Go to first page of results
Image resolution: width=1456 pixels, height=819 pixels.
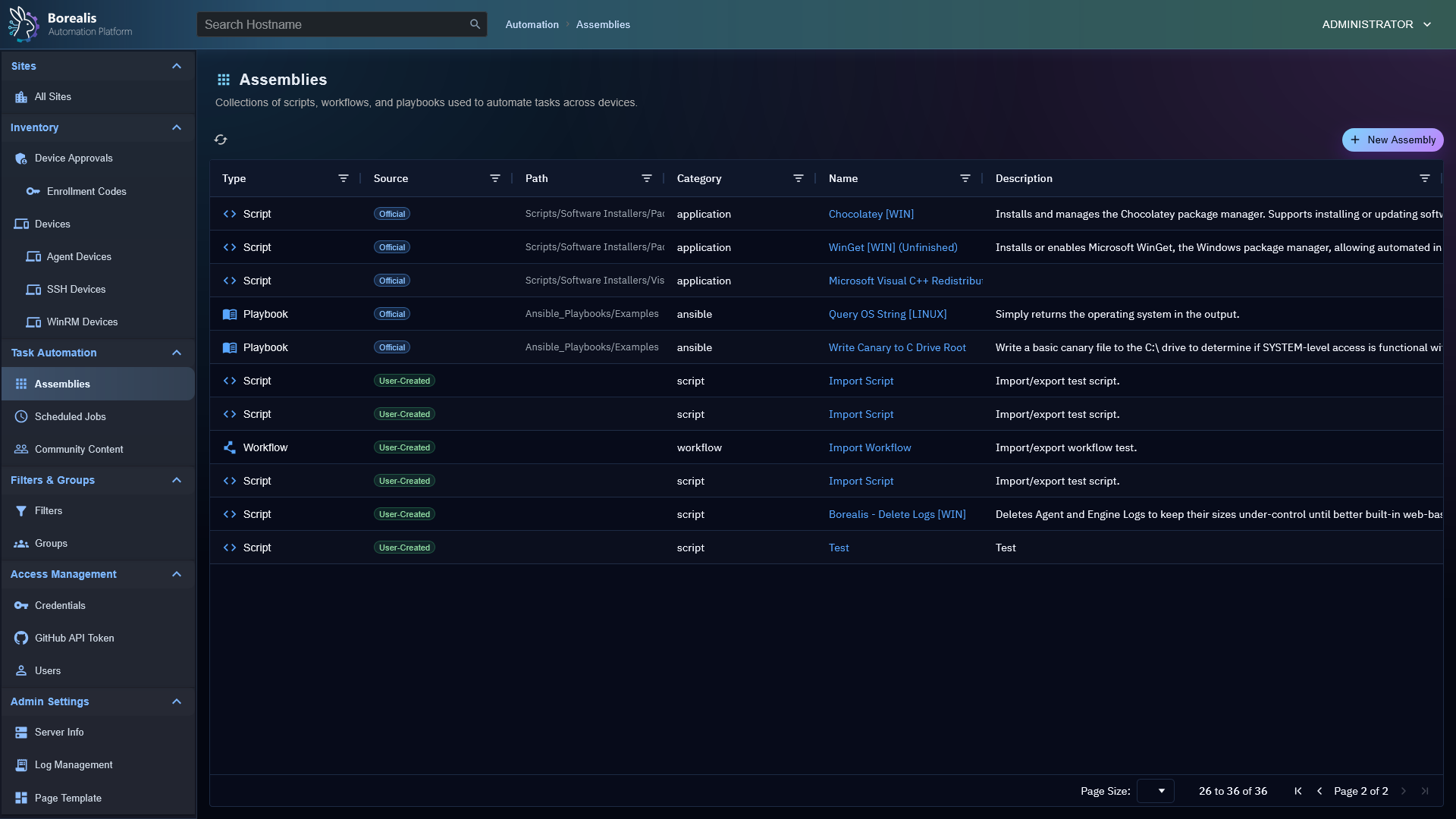(1298, 791)
